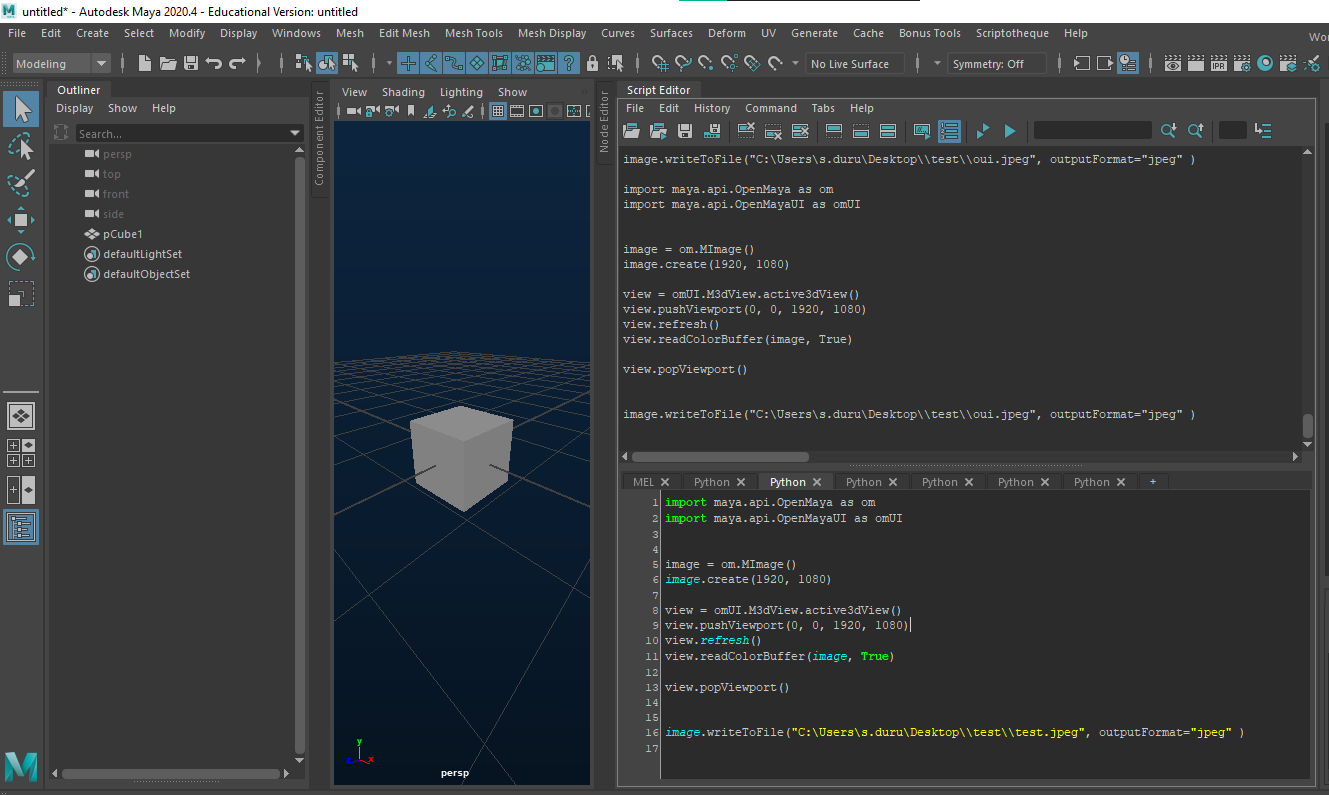
Task: Open the Hypershade editor
Action: pos(1265,63)
